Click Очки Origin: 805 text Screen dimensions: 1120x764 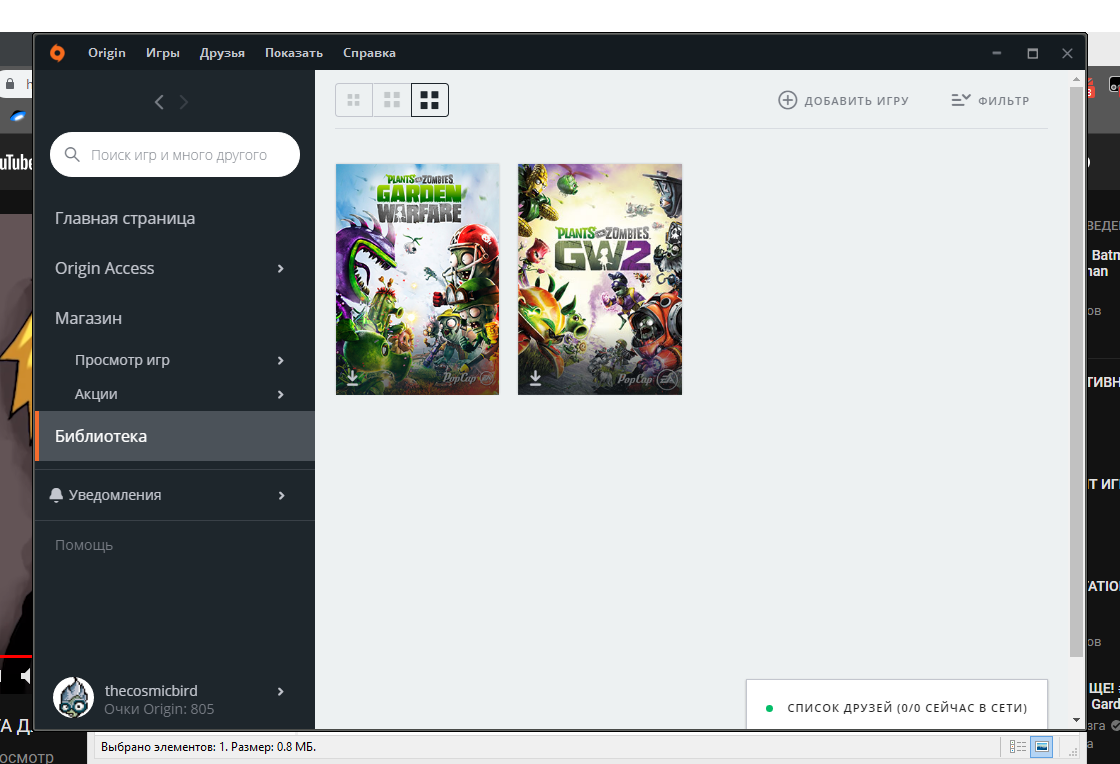[159, 709]
